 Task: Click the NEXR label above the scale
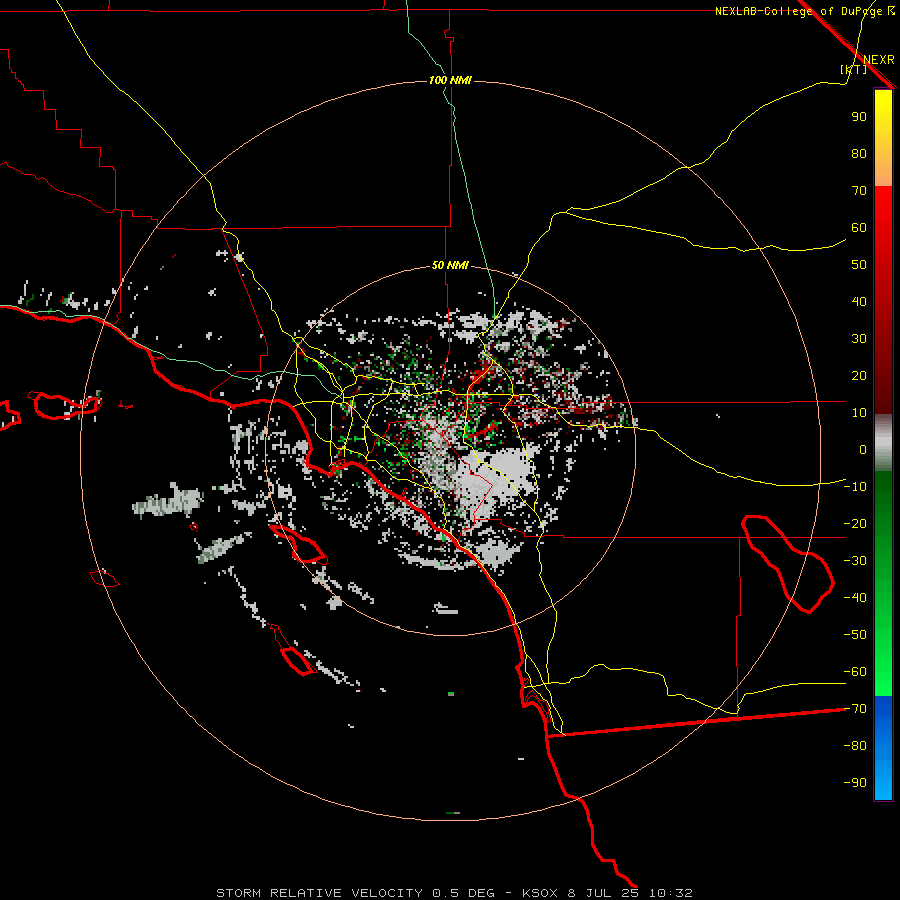878,60
